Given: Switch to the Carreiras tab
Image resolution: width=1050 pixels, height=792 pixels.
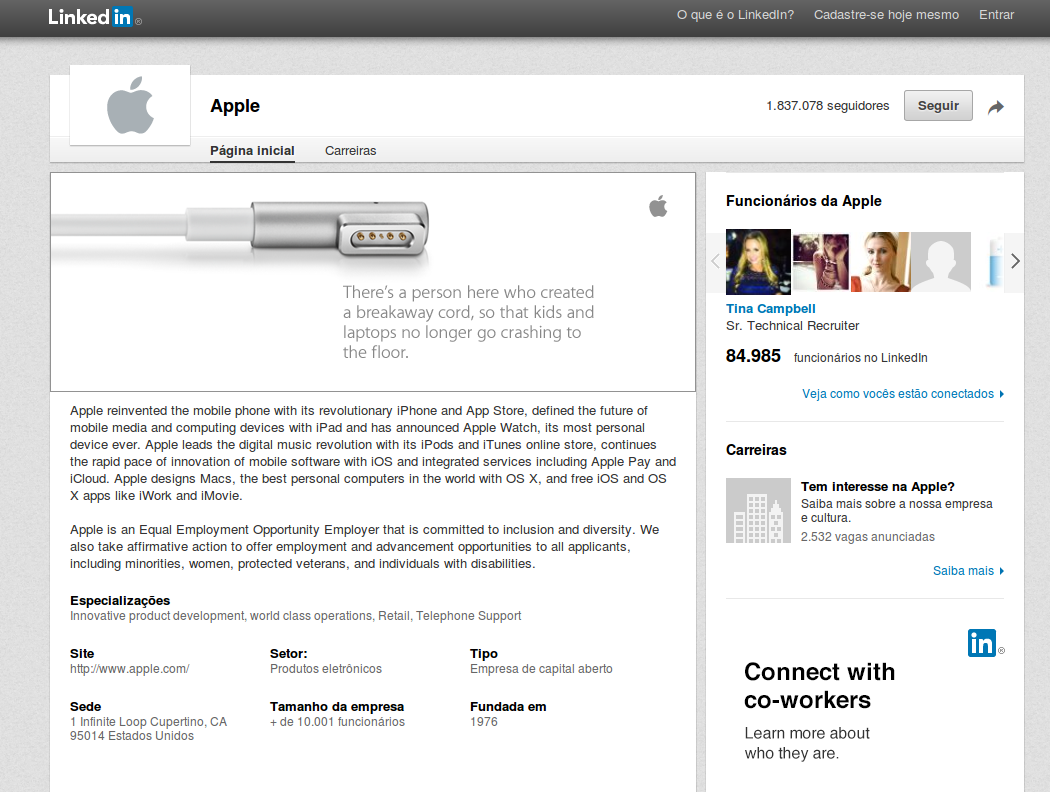Looking at the screenshot, I should tap(351, 151).
